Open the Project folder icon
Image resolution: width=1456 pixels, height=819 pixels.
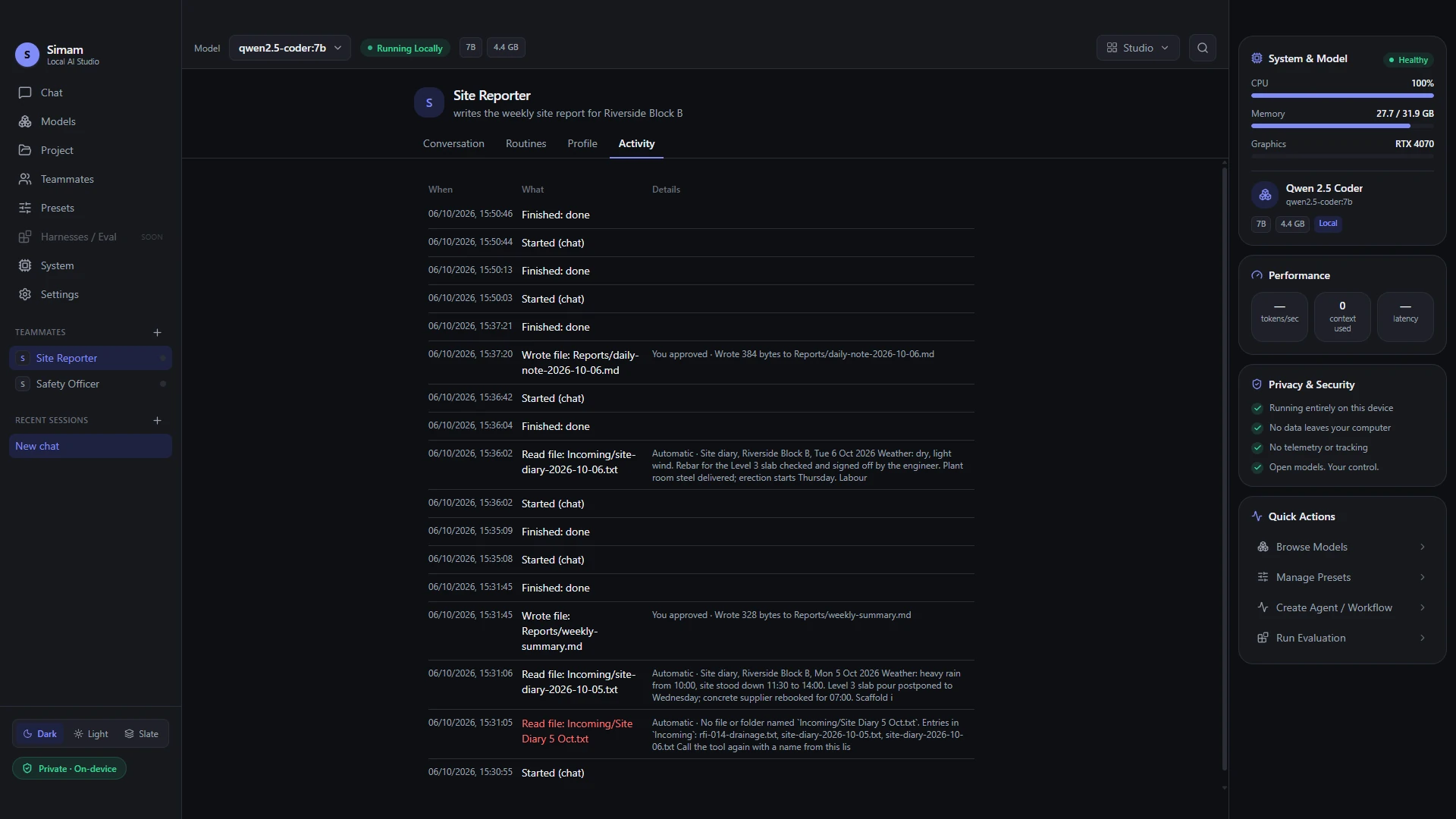click(25, 150)
